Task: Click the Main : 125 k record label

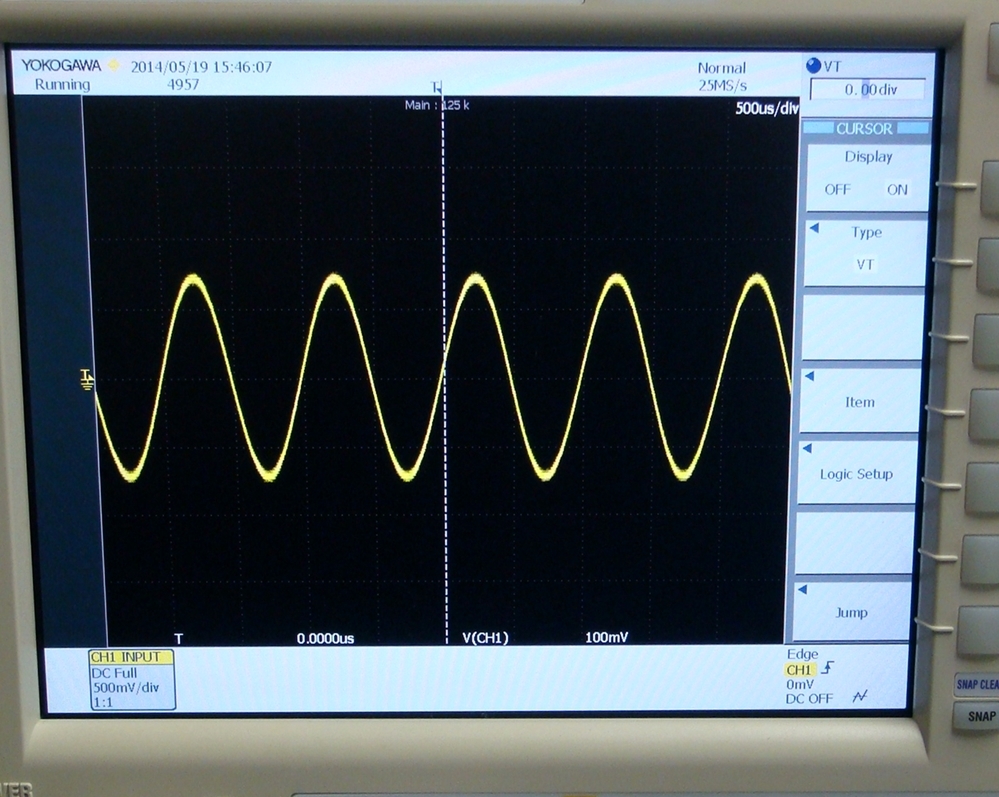Action: pos(437,105)
